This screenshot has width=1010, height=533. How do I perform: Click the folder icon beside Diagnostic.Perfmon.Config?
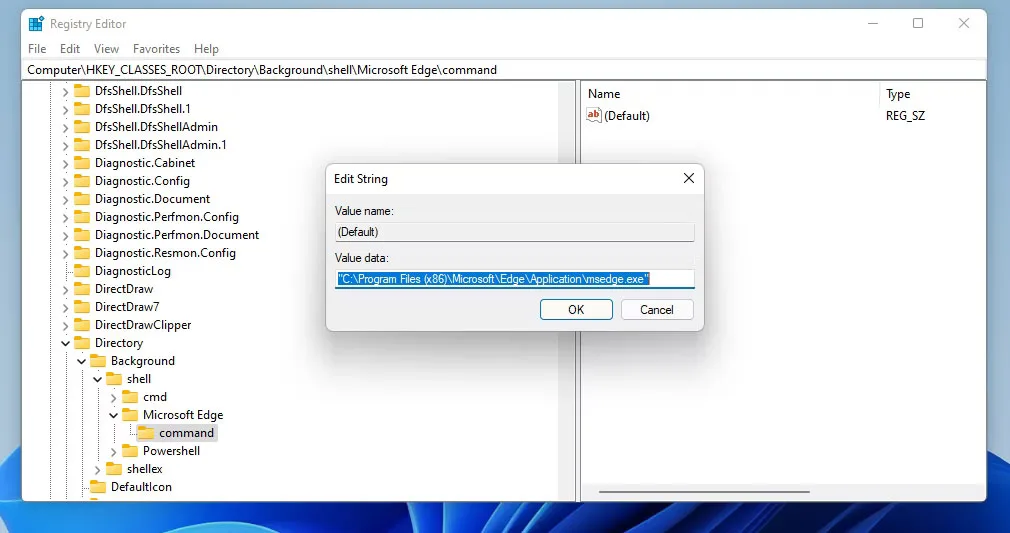pyautogui.click(x=82, y=217)
